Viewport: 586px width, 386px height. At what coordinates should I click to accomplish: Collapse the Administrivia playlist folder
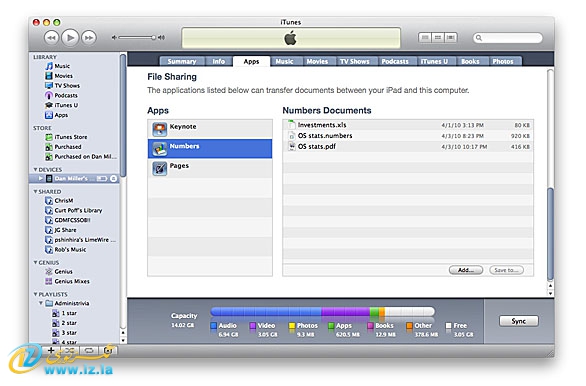pyautogui.click(x=41, y=303)
